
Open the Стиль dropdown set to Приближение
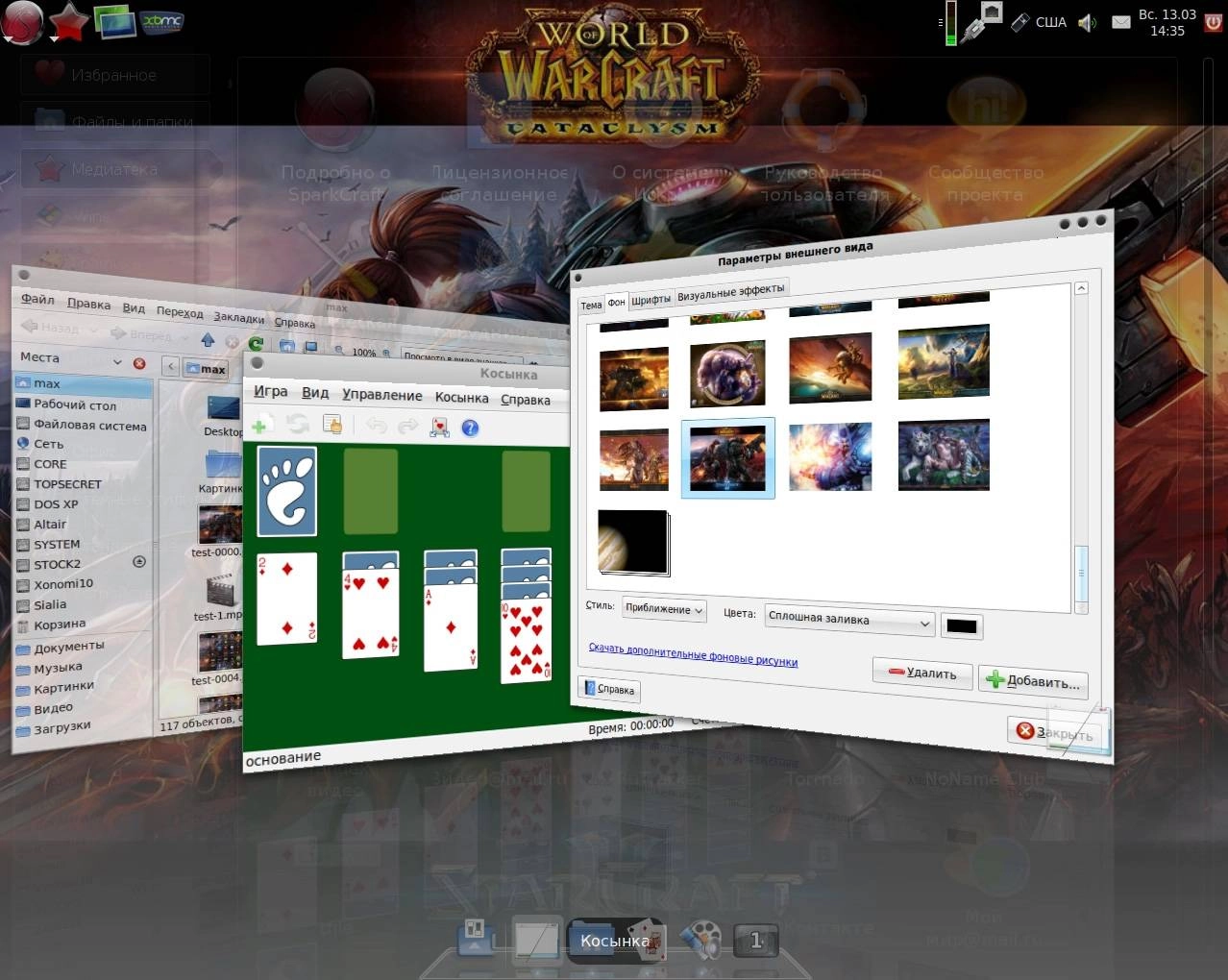pos(664,609)
